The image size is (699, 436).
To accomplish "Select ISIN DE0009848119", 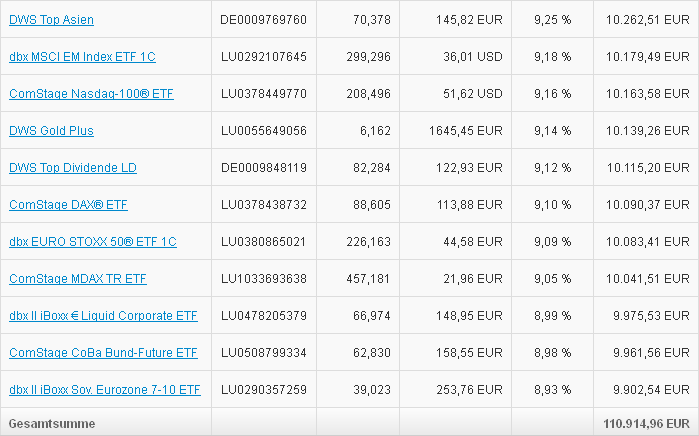I will coord(263,168).
